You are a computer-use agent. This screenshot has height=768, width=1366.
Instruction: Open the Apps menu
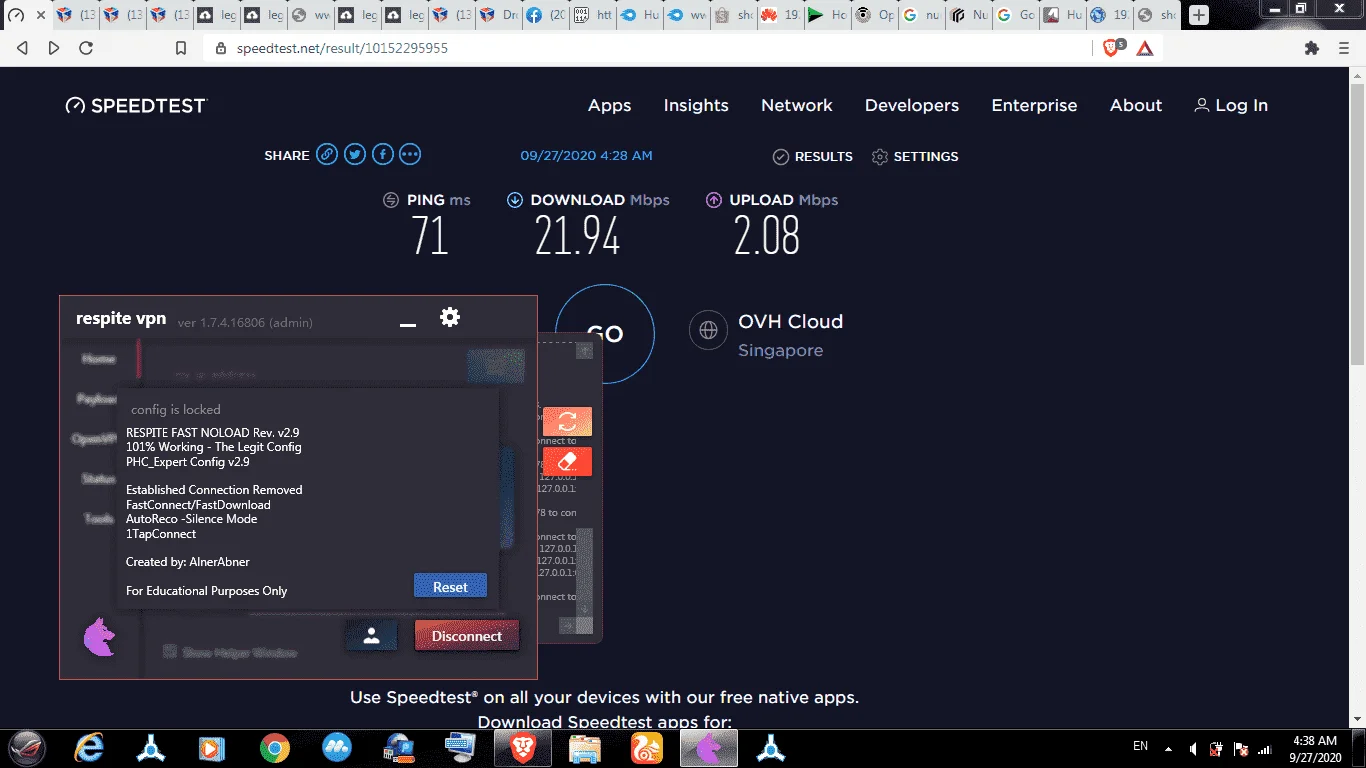pyautogui.click(x=609, y=105)
